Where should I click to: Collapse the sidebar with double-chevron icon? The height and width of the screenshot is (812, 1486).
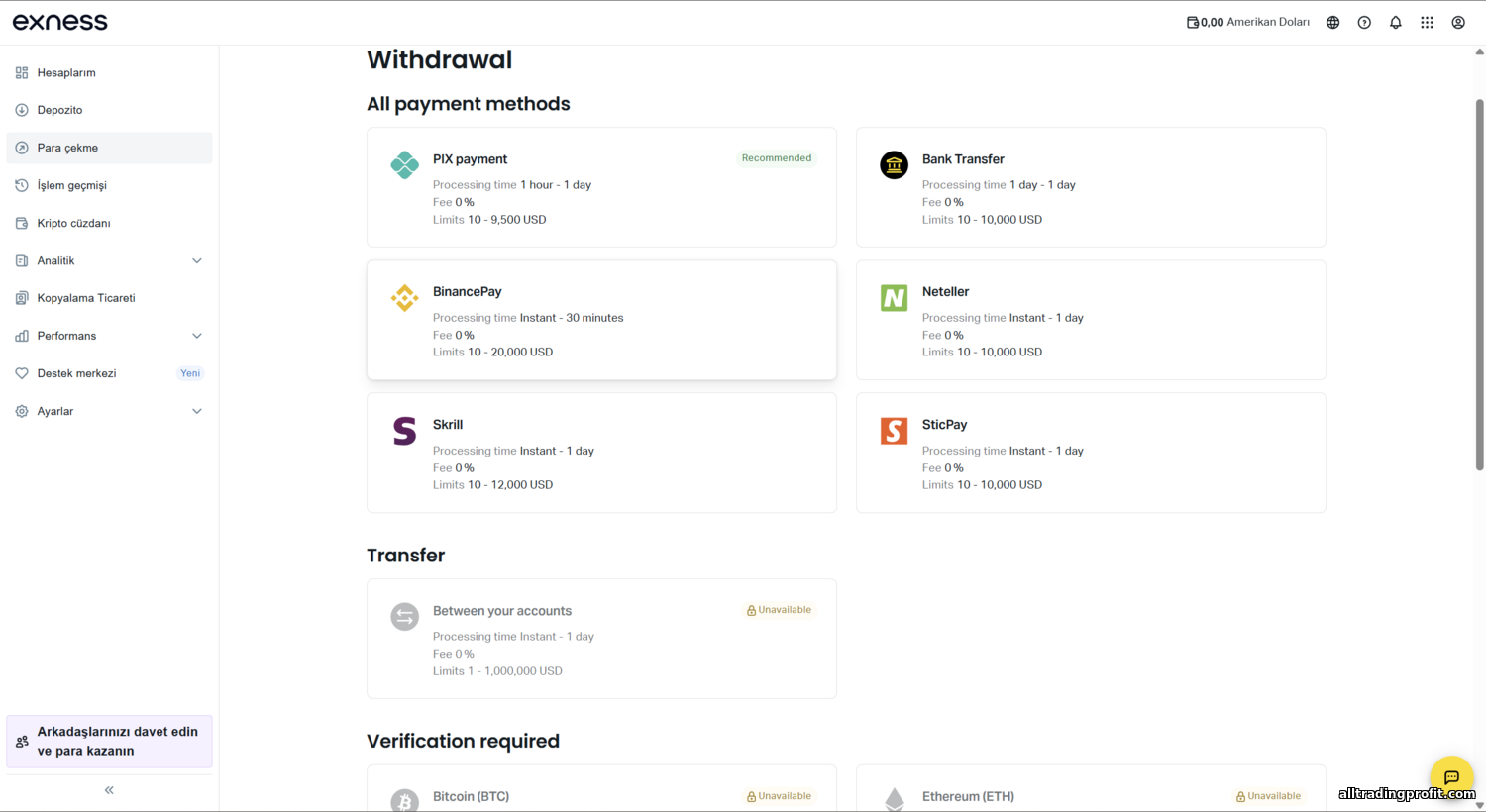(x=109, y=790)
